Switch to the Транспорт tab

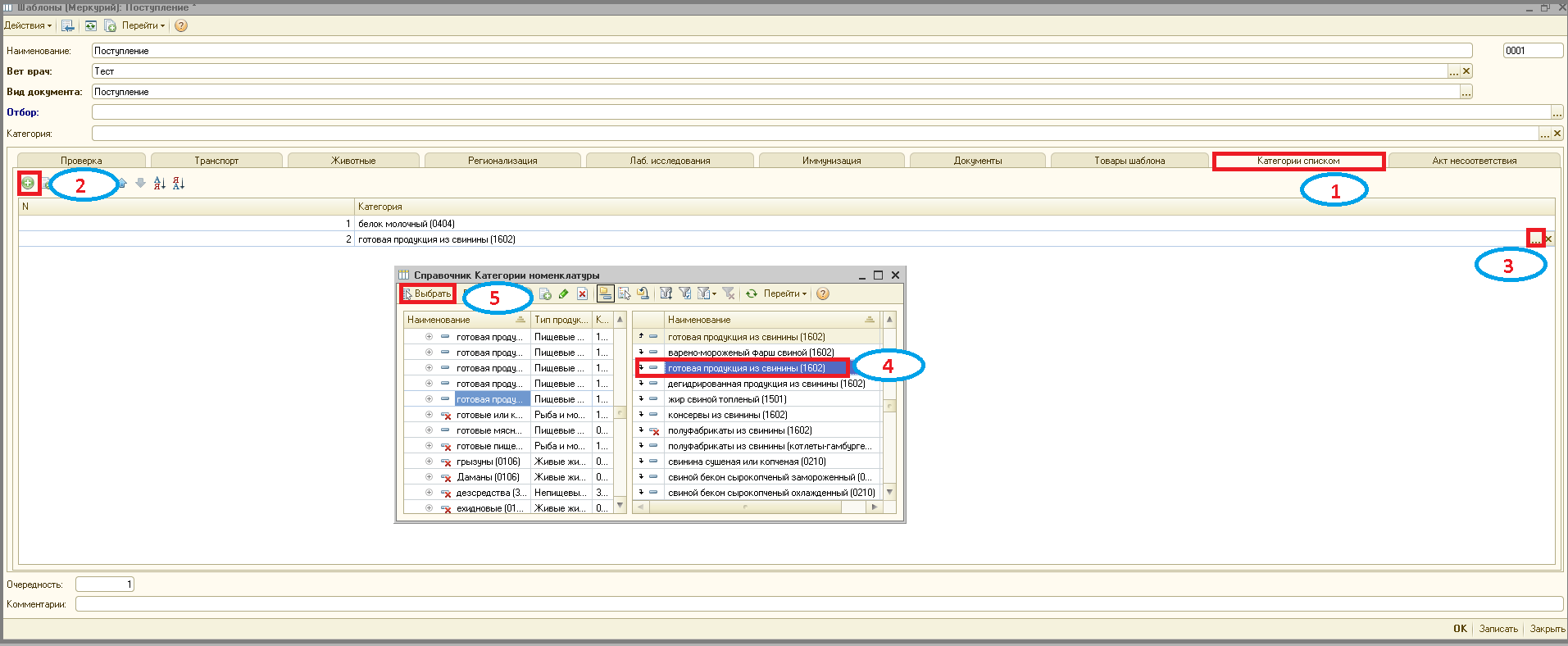[x=216, y=161]
